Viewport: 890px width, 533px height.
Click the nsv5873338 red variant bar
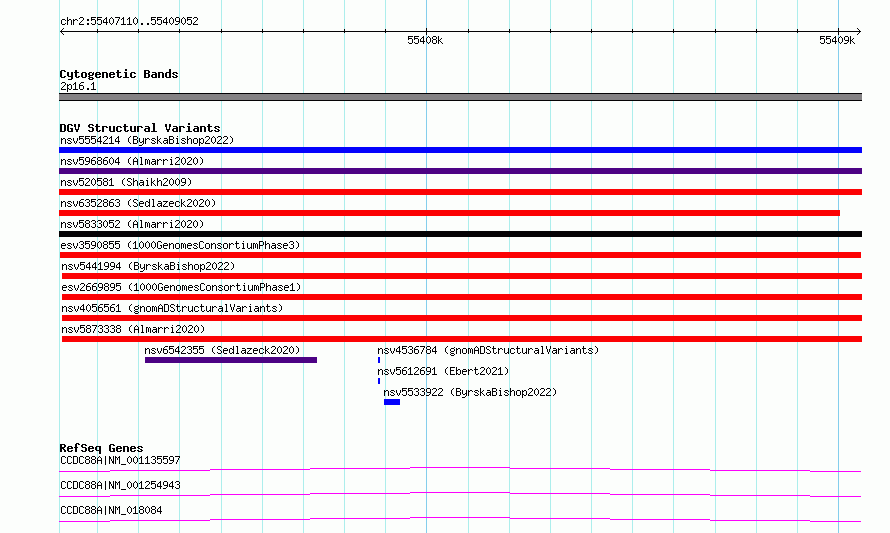coord(461,339)
